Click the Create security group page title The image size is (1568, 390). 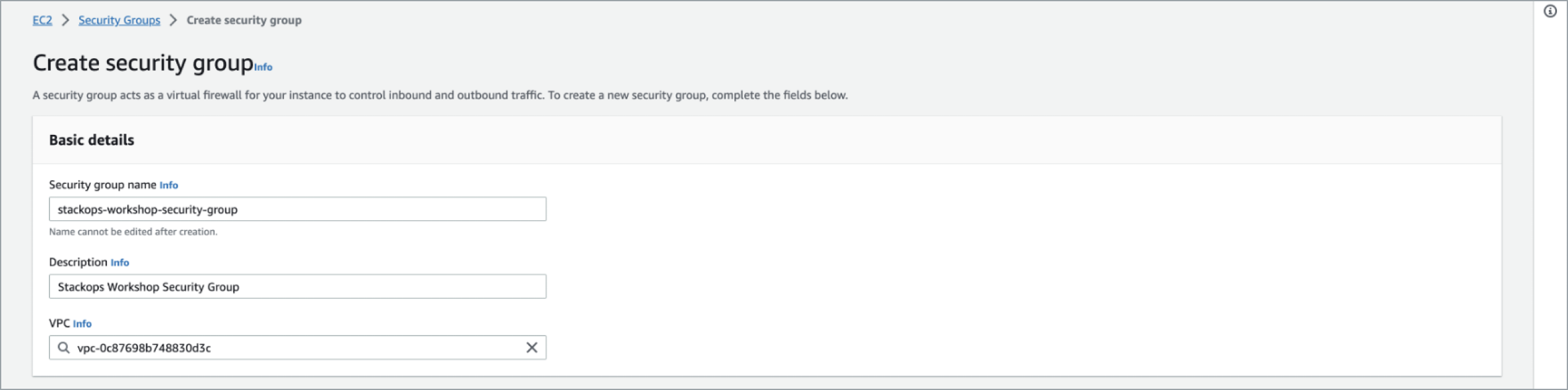click(x=145, y=62)
